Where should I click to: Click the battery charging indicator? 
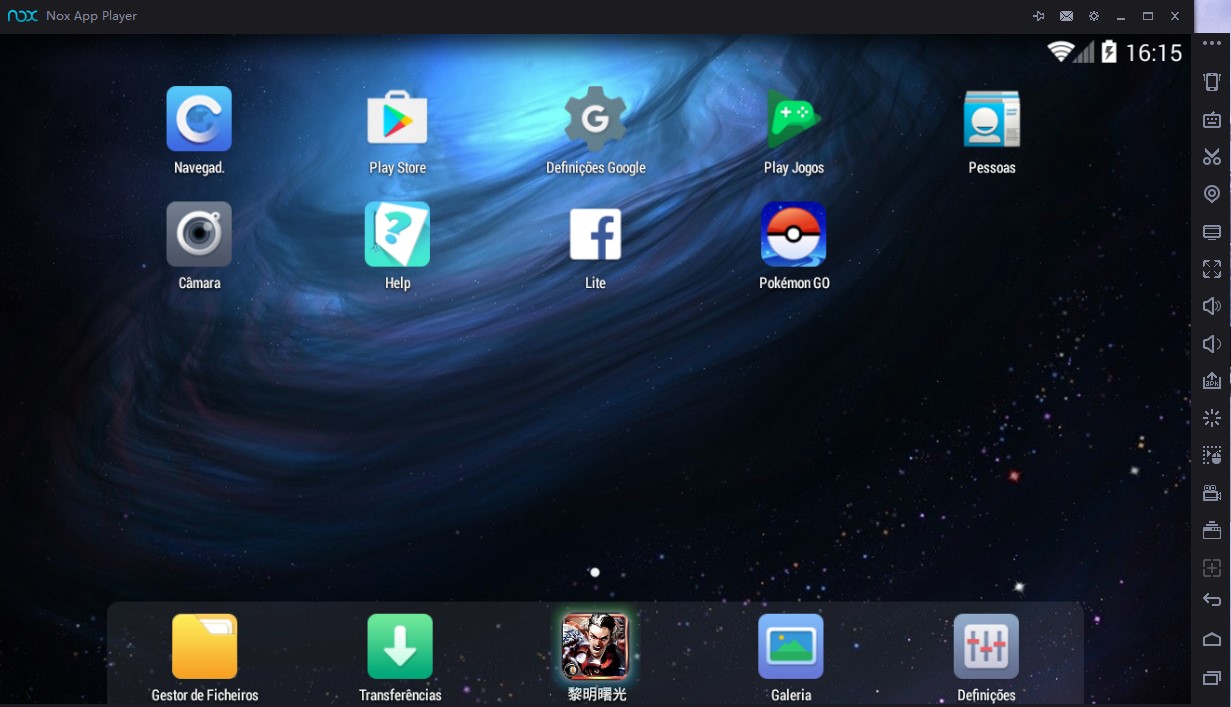(1109, 51)
